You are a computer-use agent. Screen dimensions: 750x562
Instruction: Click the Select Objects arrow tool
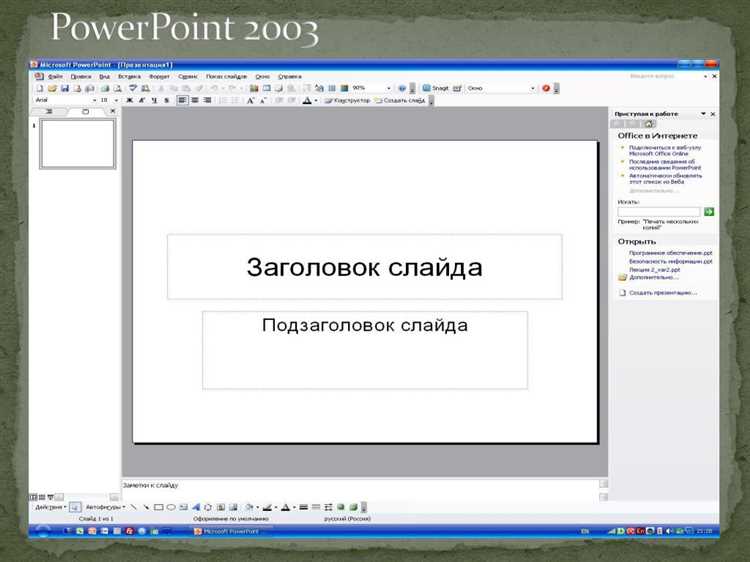(75, 507)
